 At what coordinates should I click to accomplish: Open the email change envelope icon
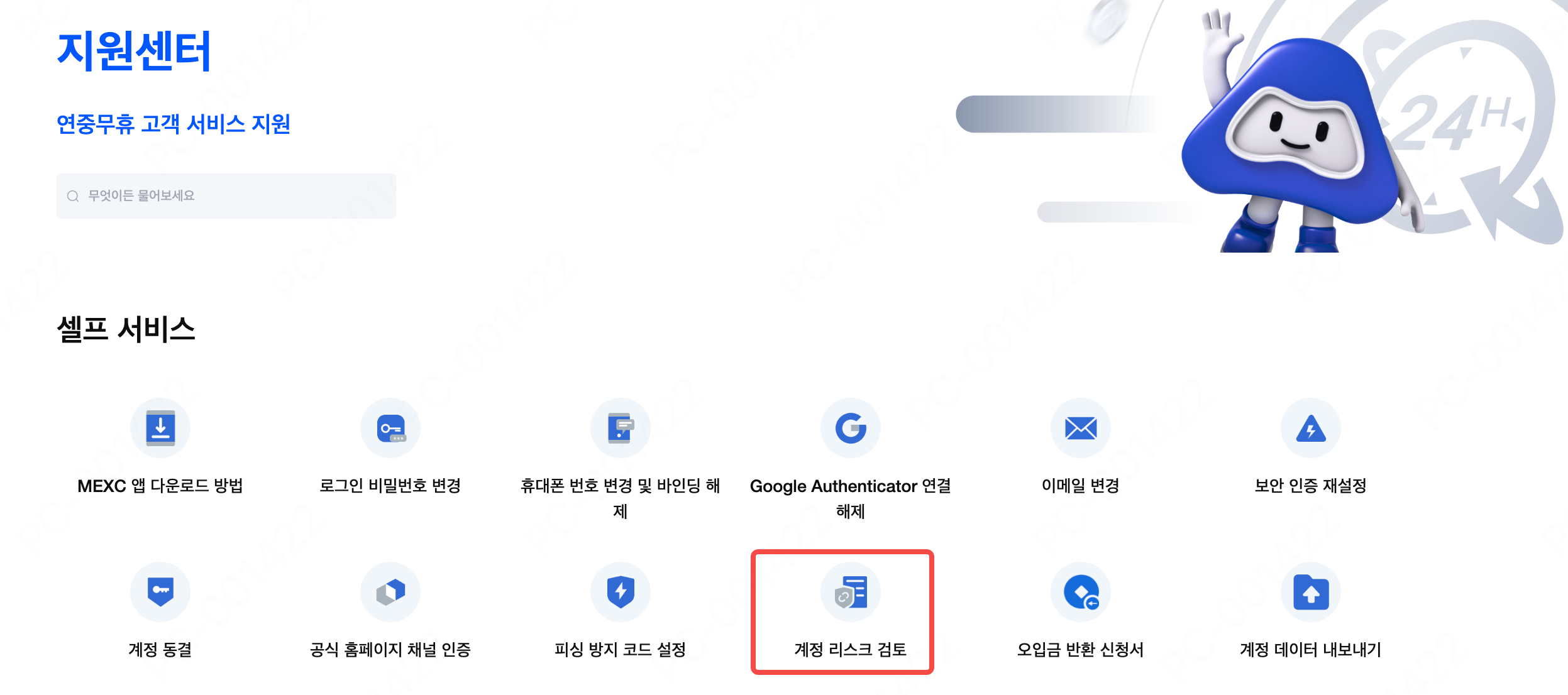[1081, 428]
